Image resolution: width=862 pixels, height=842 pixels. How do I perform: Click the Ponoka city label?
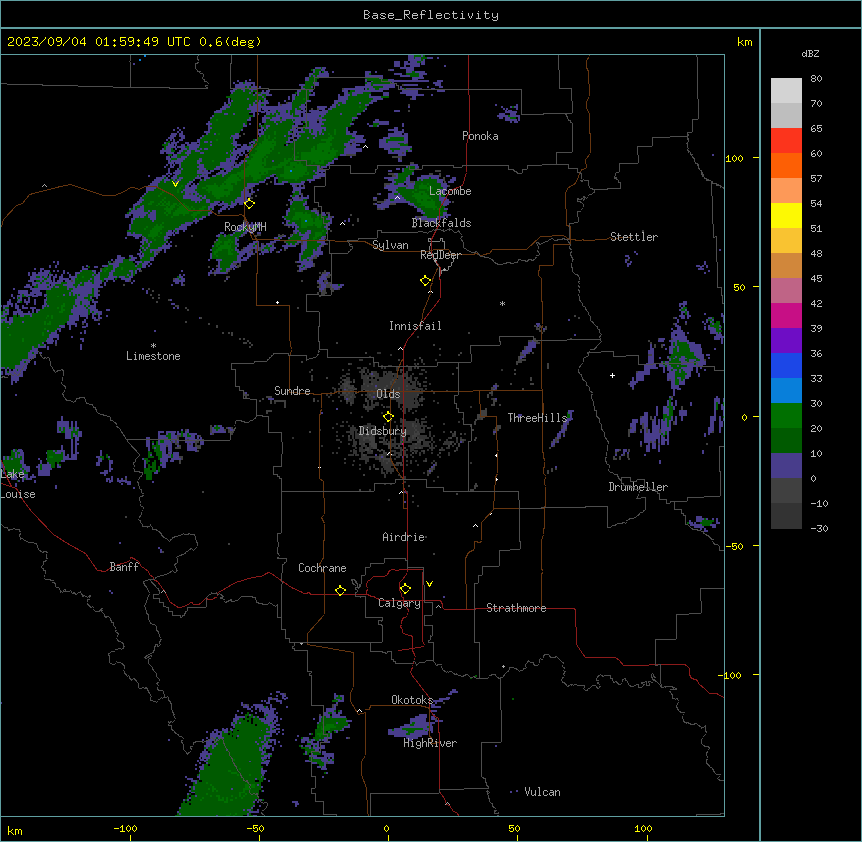[480, 136]
